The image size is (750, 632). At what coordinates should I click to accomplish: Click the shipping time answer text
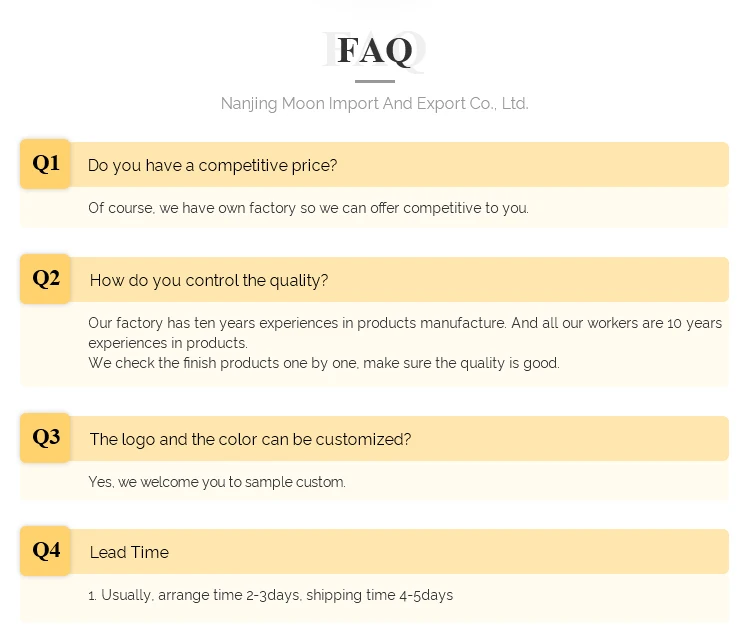coord(270,595)
